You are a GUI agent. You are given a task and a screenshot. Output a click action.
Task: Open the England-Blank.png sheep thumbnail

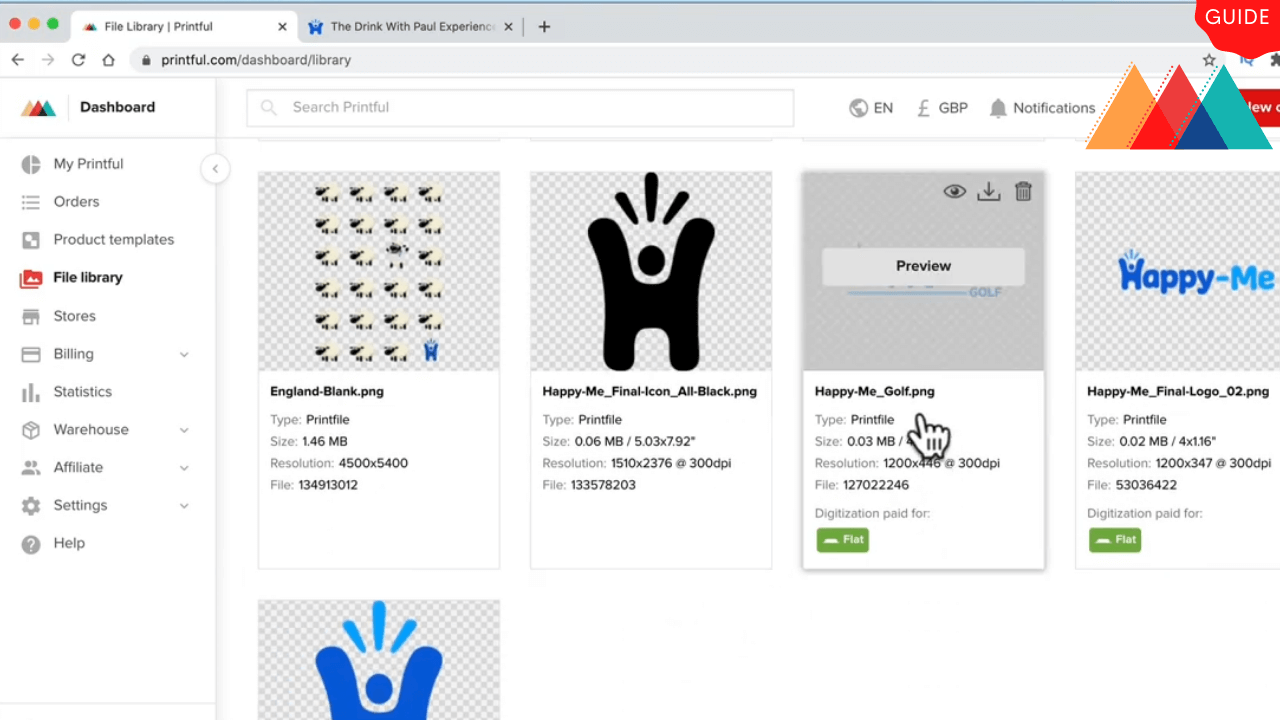(379, 271)
